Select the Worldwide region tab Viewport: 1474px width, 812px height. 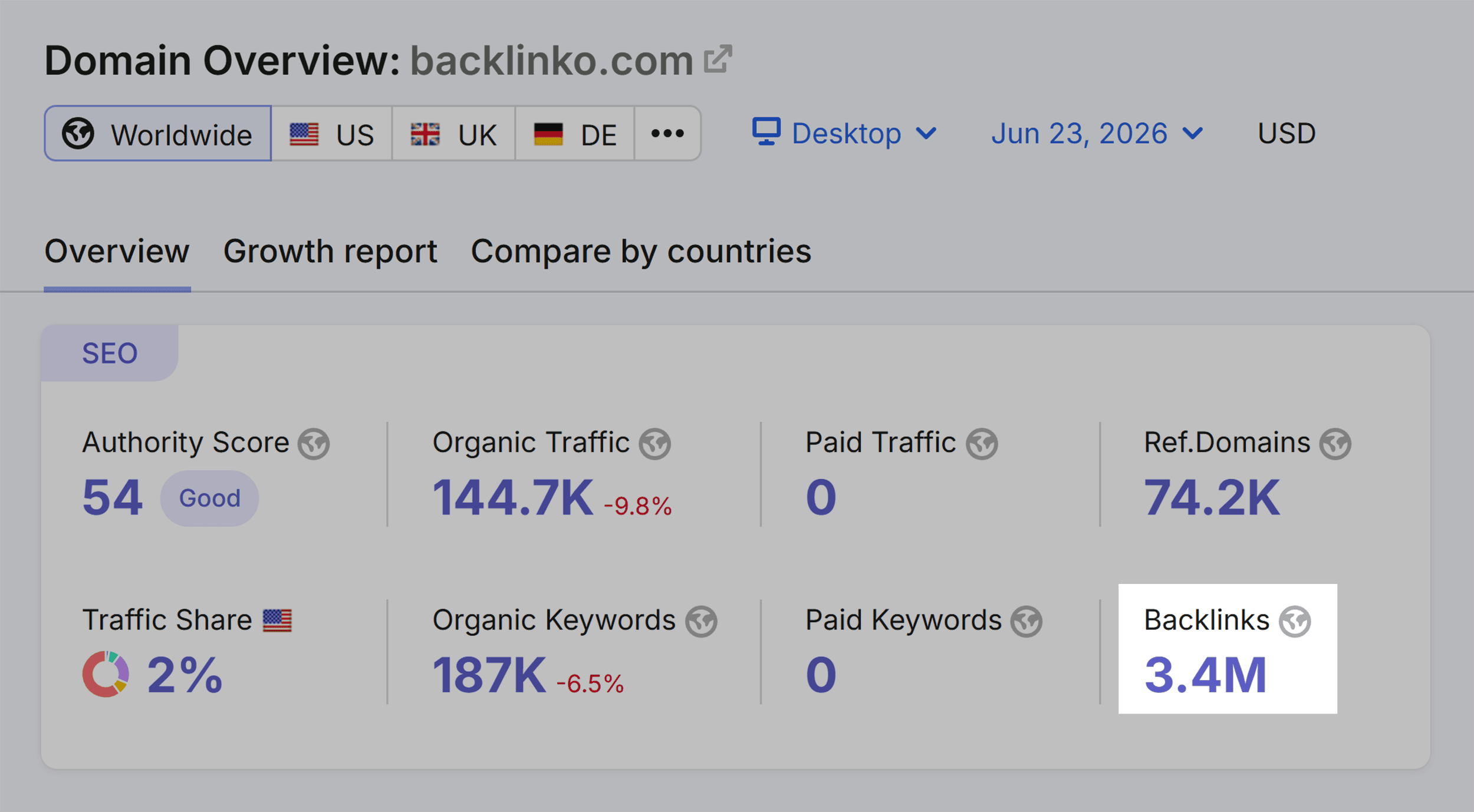[x=158, y=133]
